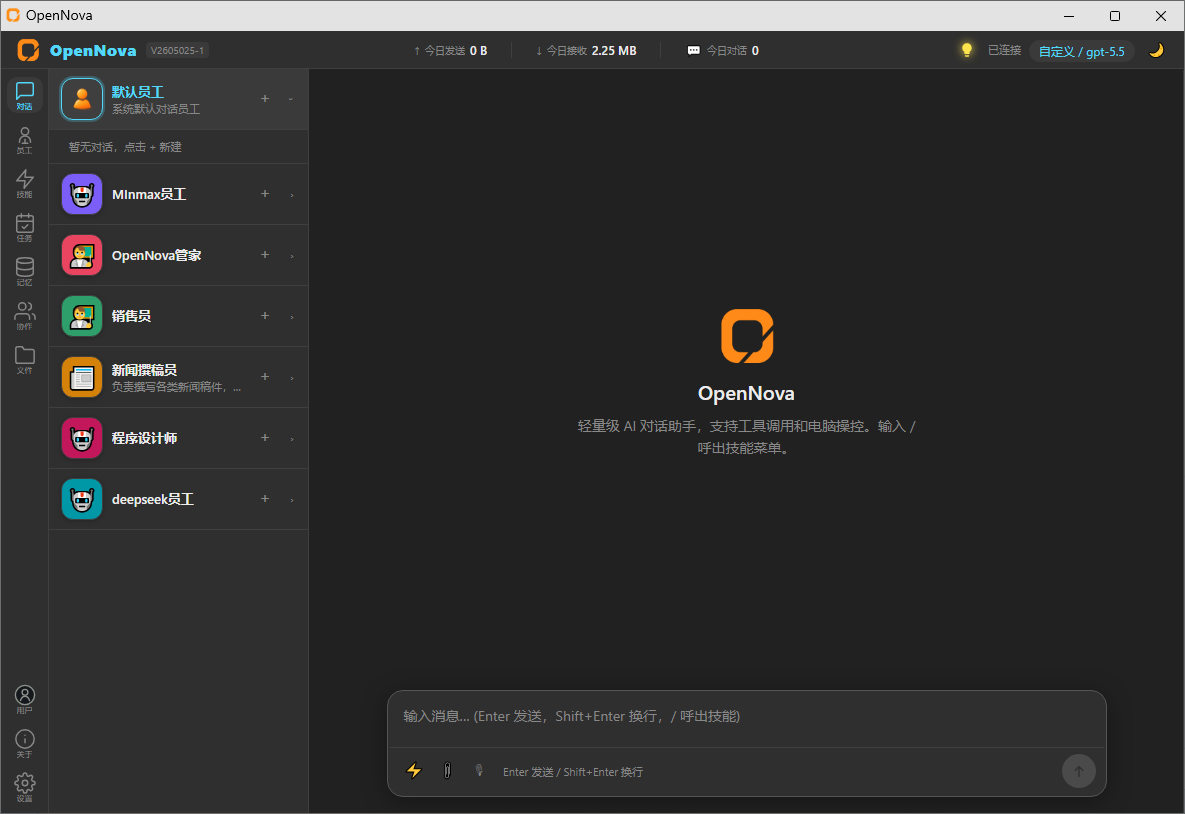Select the 销售员 name label
The height and width of the screenshot is (814, 1185).
[131, 316]
